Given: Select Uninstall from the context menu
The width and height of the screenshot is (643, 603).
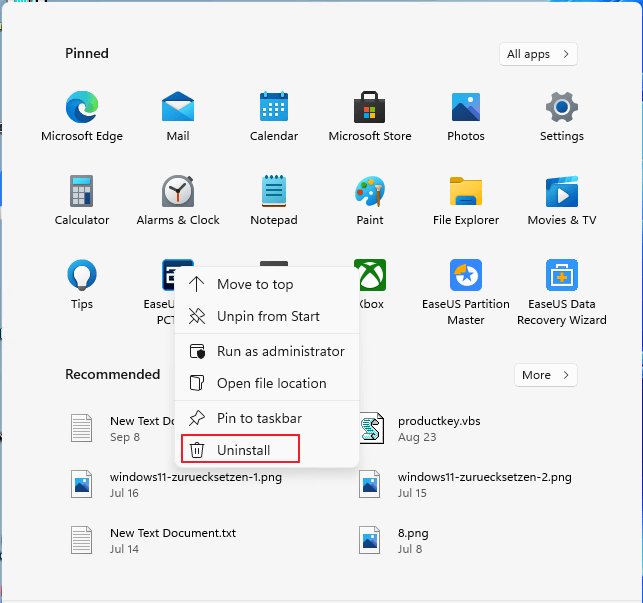Looking at the screenshot, I should [x=243, y=451].
